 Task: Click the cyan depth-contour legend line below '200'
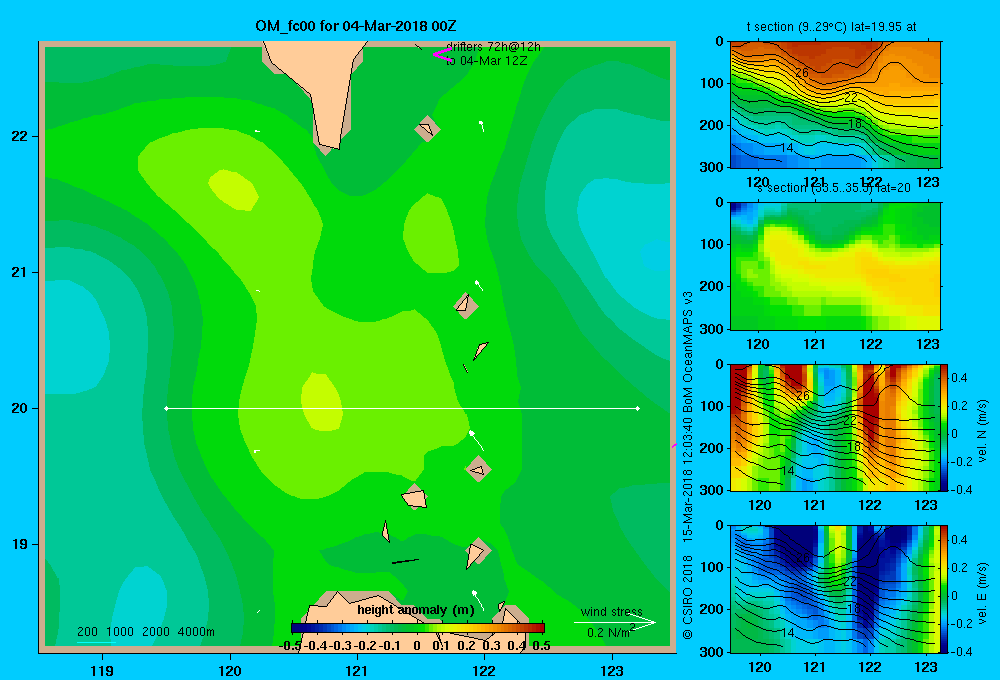tap(96, 642)
